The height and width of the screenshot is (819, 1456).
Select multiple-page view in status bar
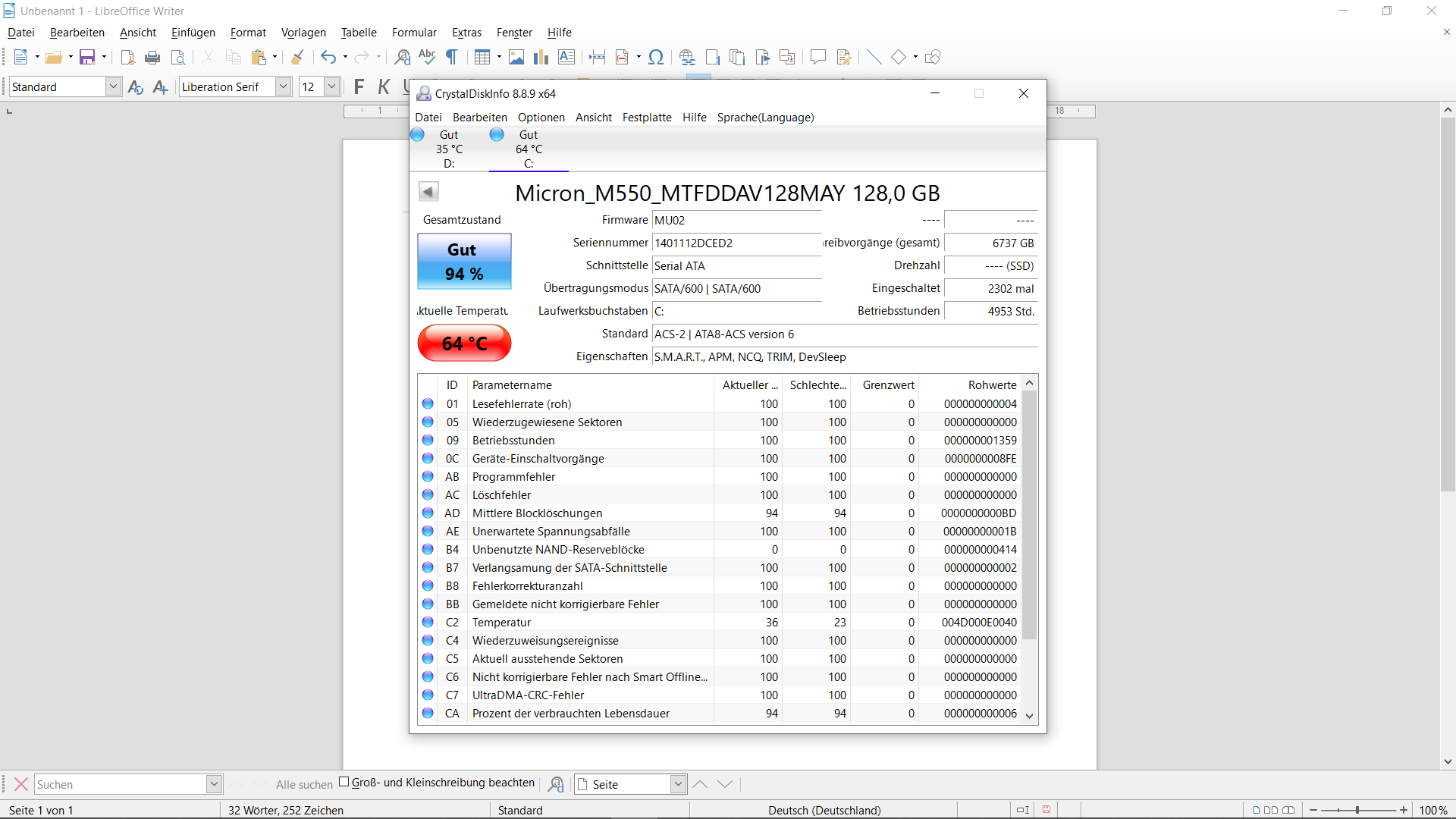pyautogui.click(x=1270, y=810)
